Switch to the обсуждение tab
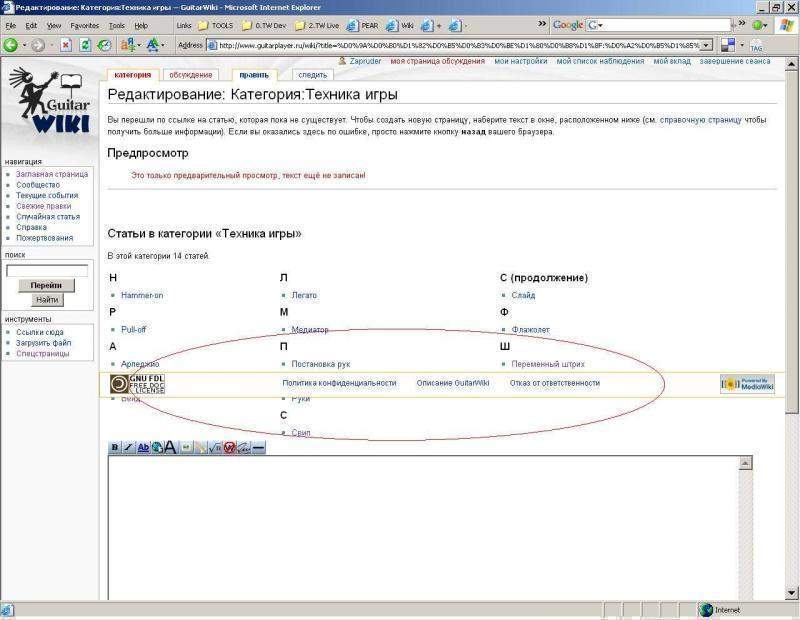 191,75
